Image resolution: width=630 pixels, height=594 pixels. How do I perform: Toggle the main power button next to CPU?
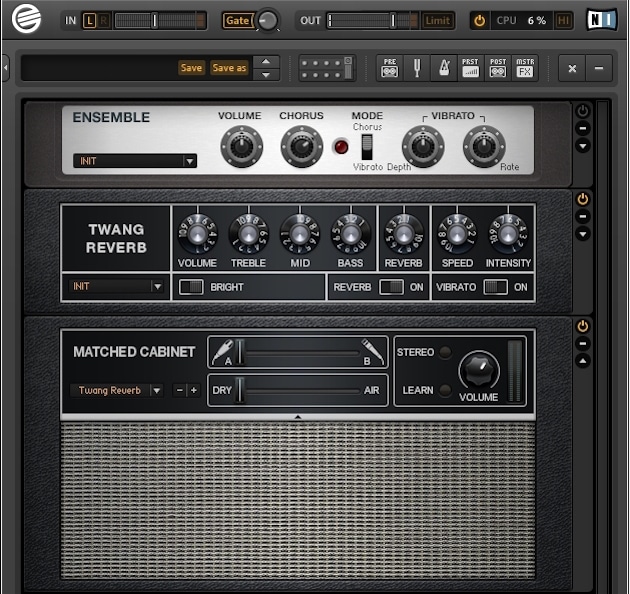coord(479,20)
